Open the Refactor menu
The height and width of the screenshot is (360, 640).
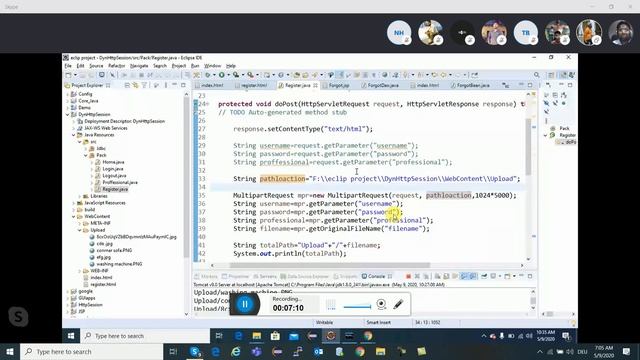pos(116,66)
